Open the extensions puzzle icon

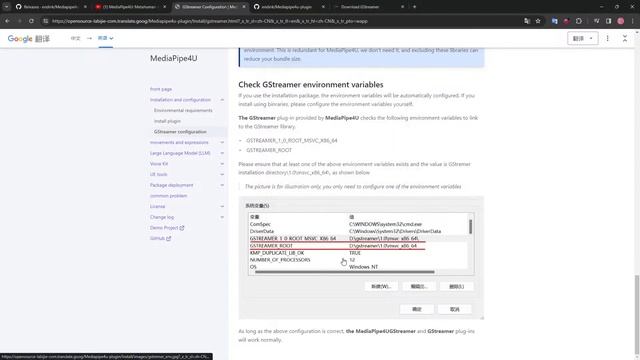[579, 21]
